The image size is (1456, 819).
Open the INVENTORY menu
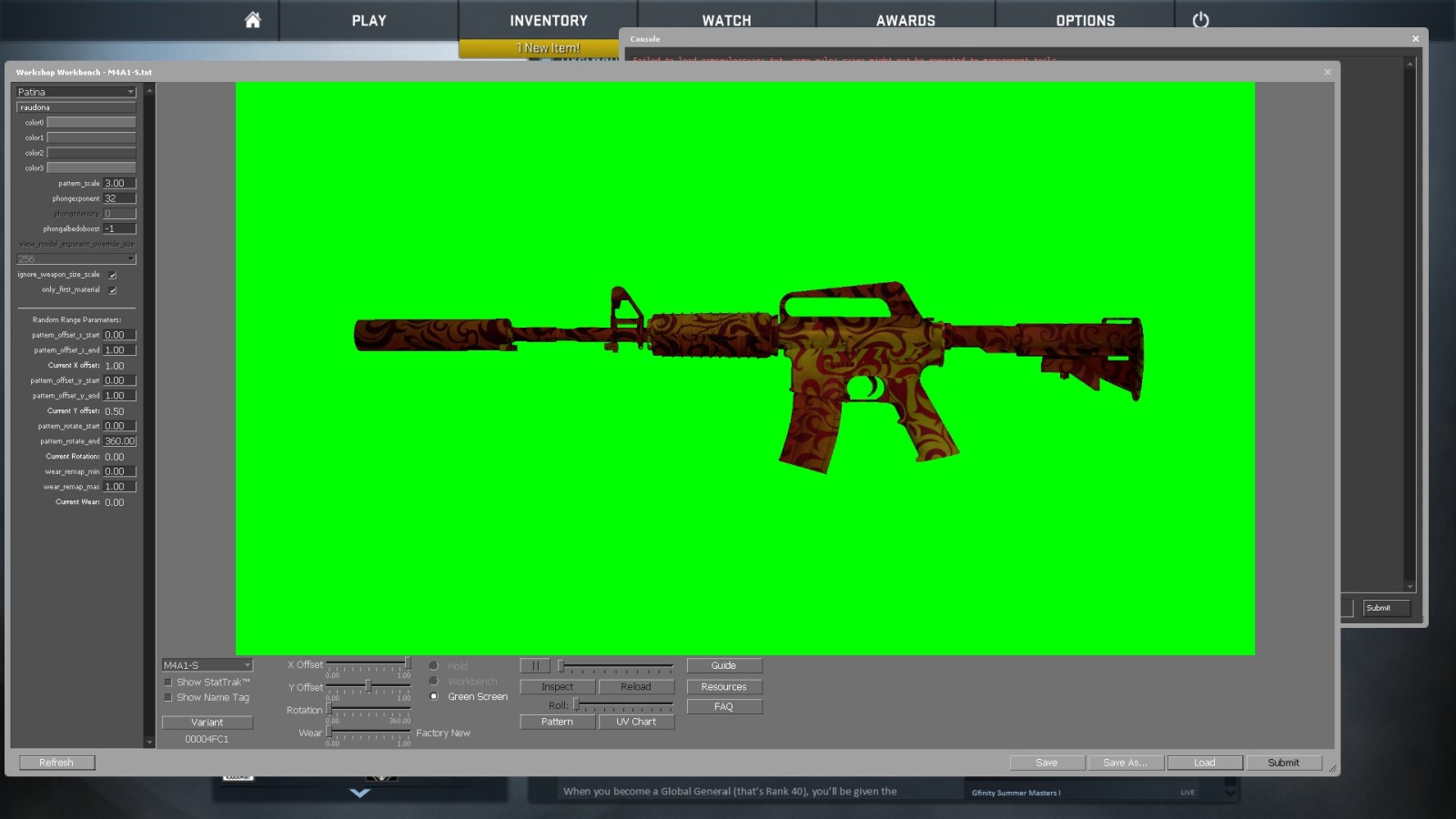[548, 20]
